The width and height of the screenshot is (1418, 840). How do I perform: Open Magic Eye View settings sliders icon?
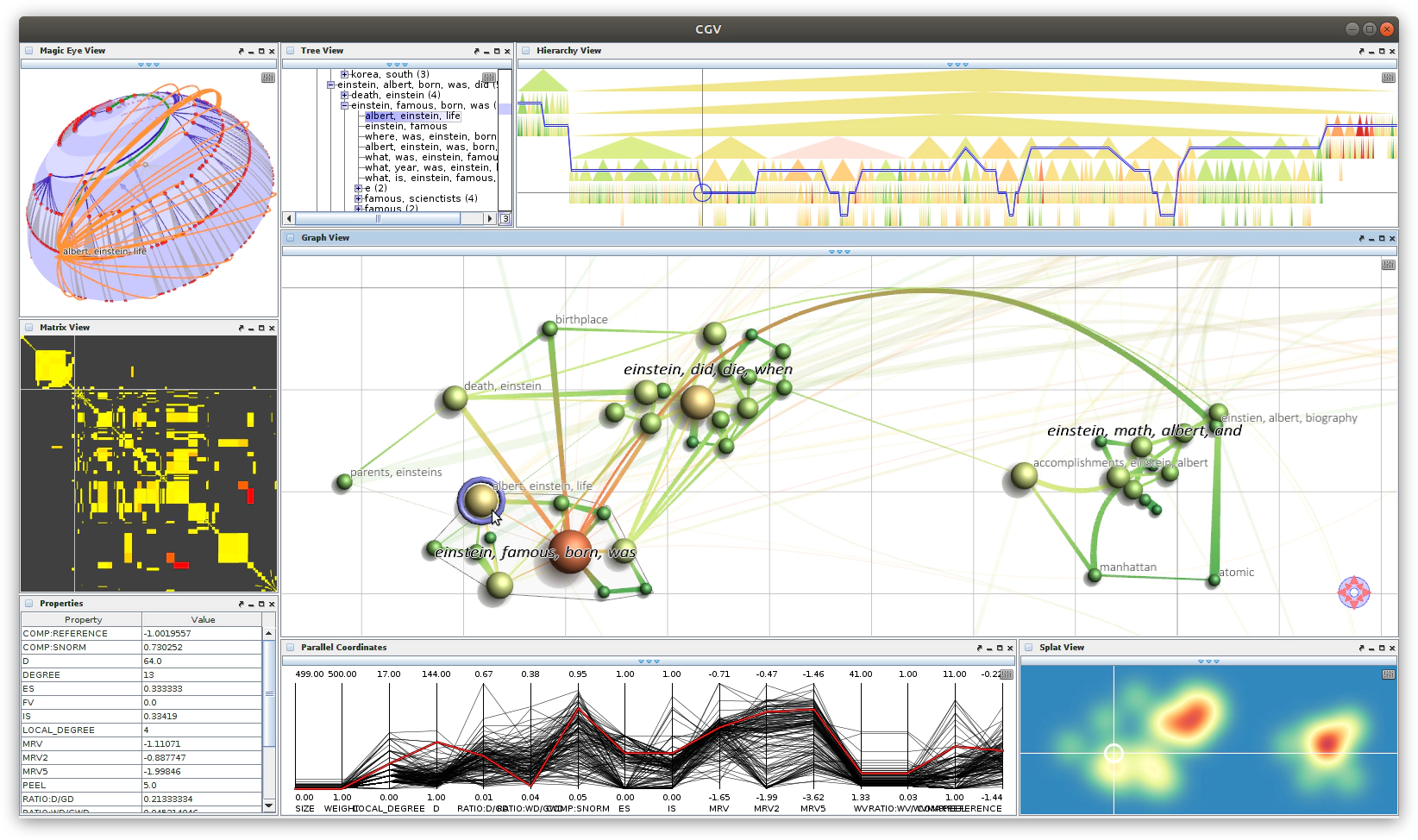coord(268,78)
